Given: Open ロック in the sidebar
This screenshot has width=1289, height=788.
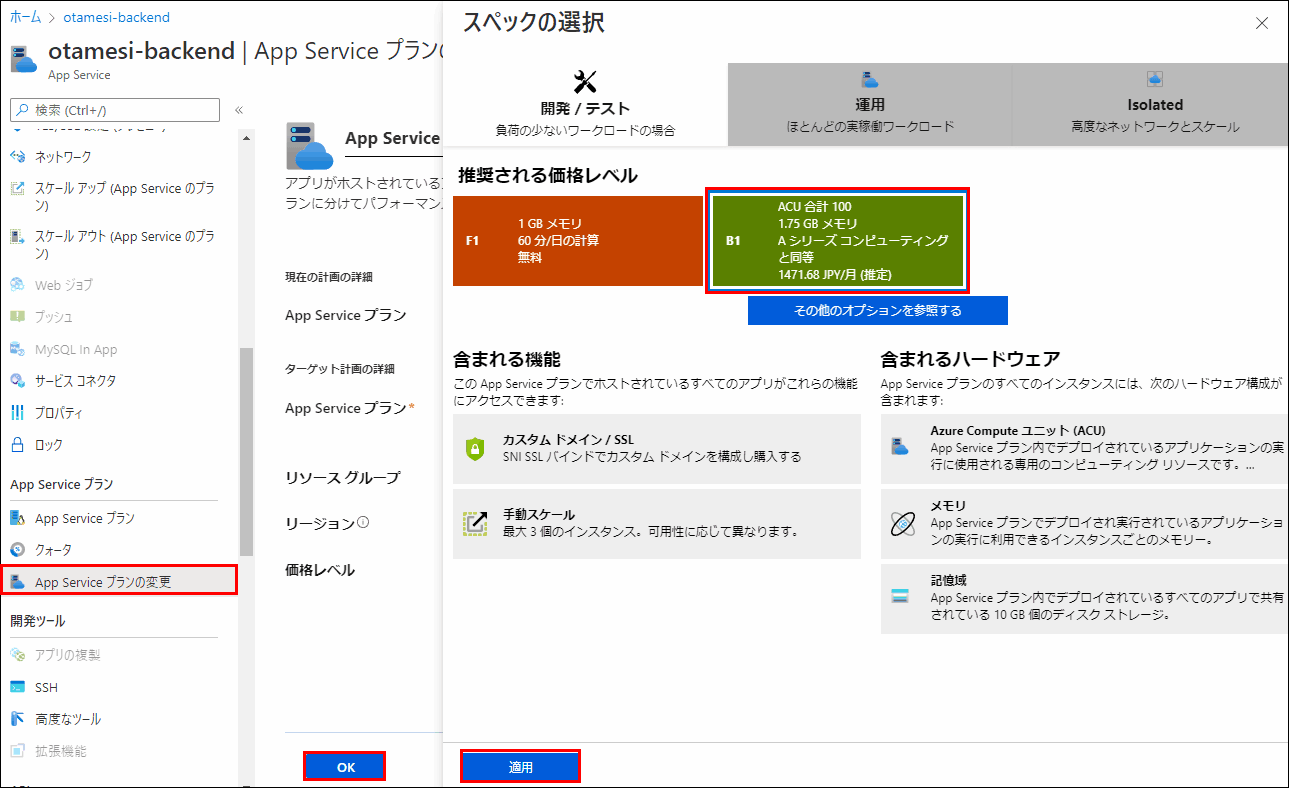Looking at the screenshot, I should 49,445.
